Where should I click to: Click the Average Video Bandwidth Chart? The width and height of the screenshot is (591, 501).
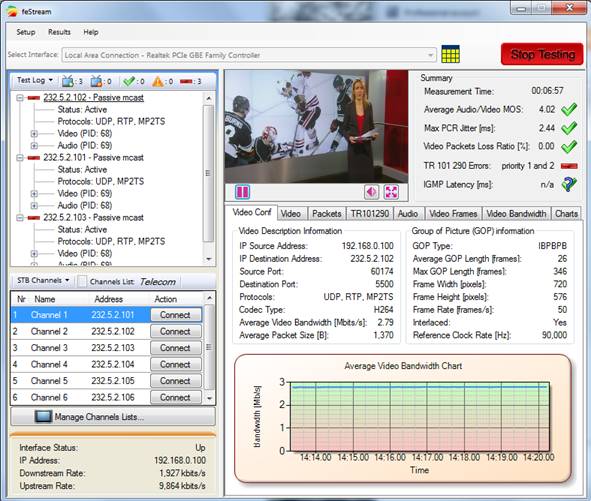click(403, 418)
